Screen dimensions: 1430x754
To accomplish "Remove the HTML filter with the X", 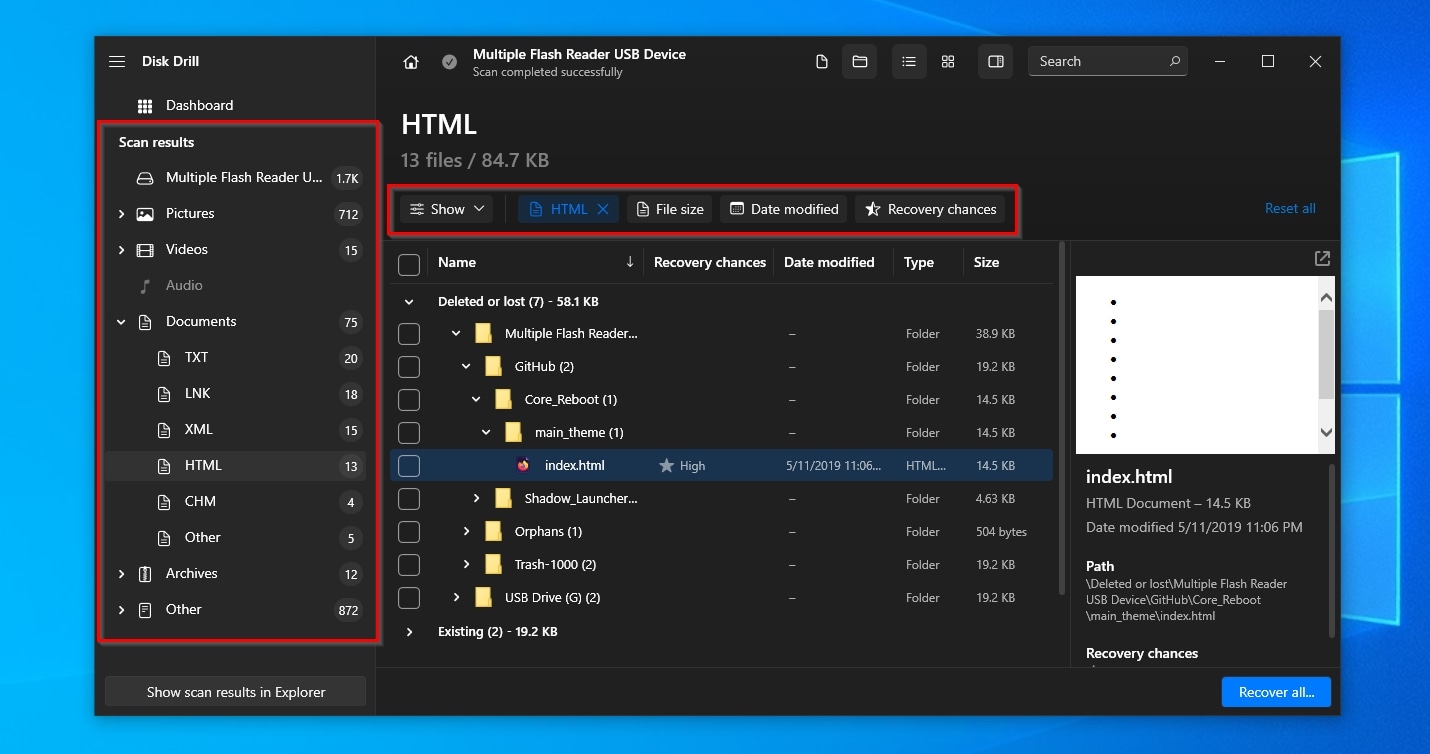I will (603, 209).
